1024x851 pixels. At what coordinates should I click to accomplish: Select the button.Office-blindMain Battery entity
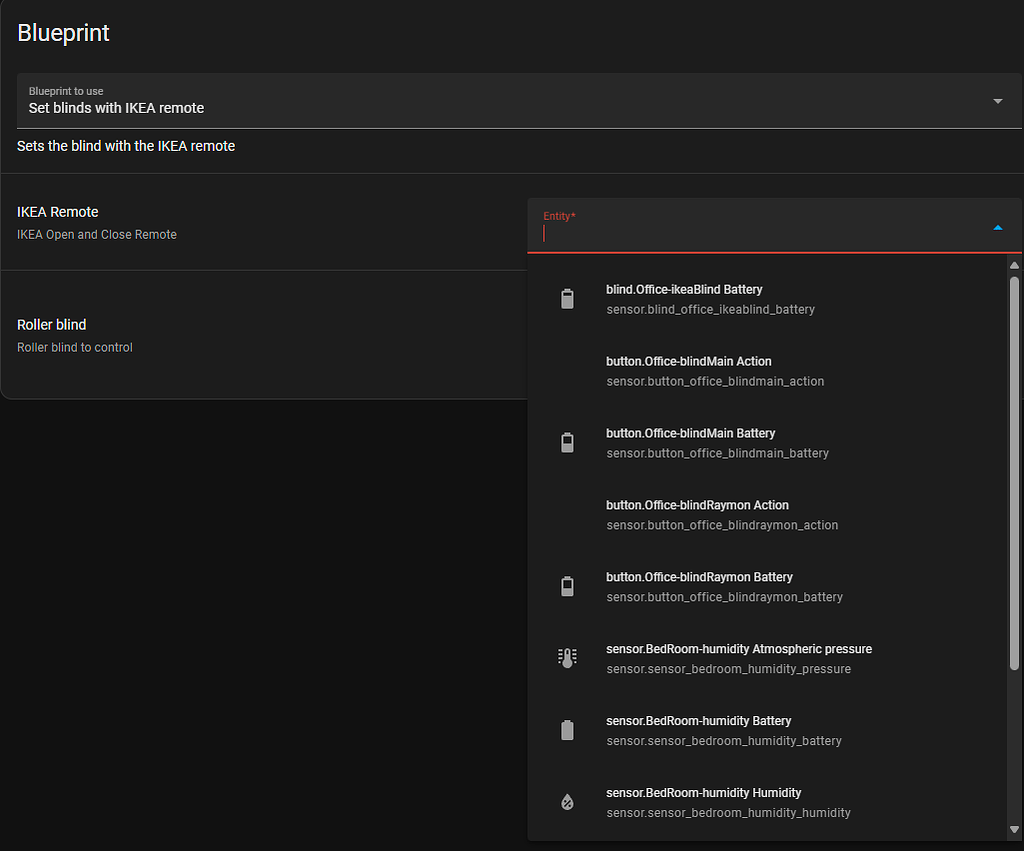click(x=715, y=442)
